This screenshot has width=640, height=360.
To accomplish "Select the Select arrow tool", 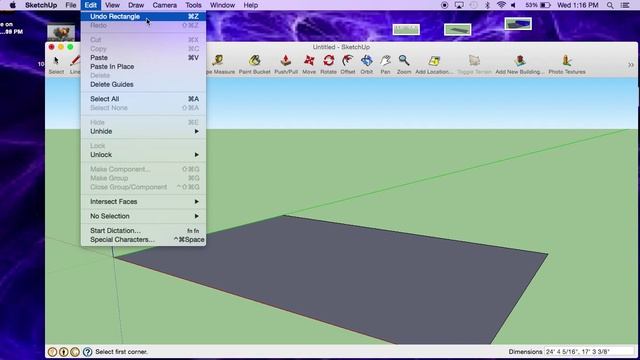I will pos(56,64).
